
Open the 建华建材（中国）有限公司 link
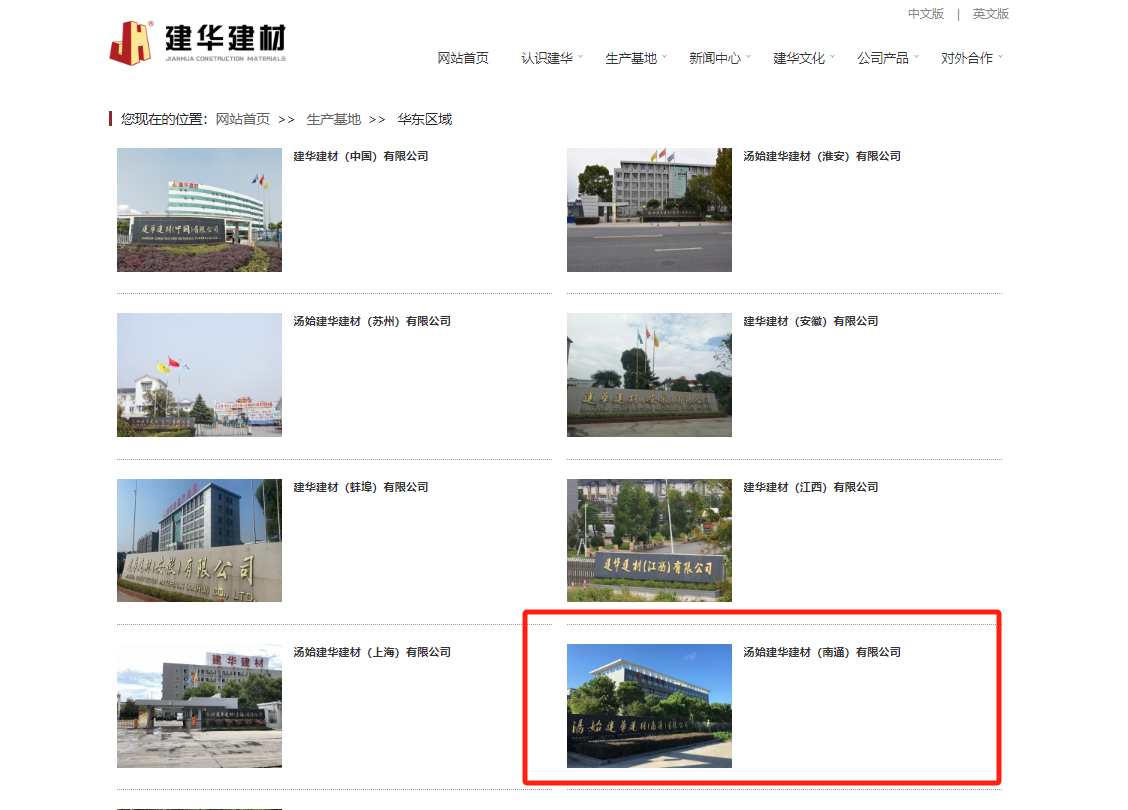pyautogui.click(x=360, y=156)
